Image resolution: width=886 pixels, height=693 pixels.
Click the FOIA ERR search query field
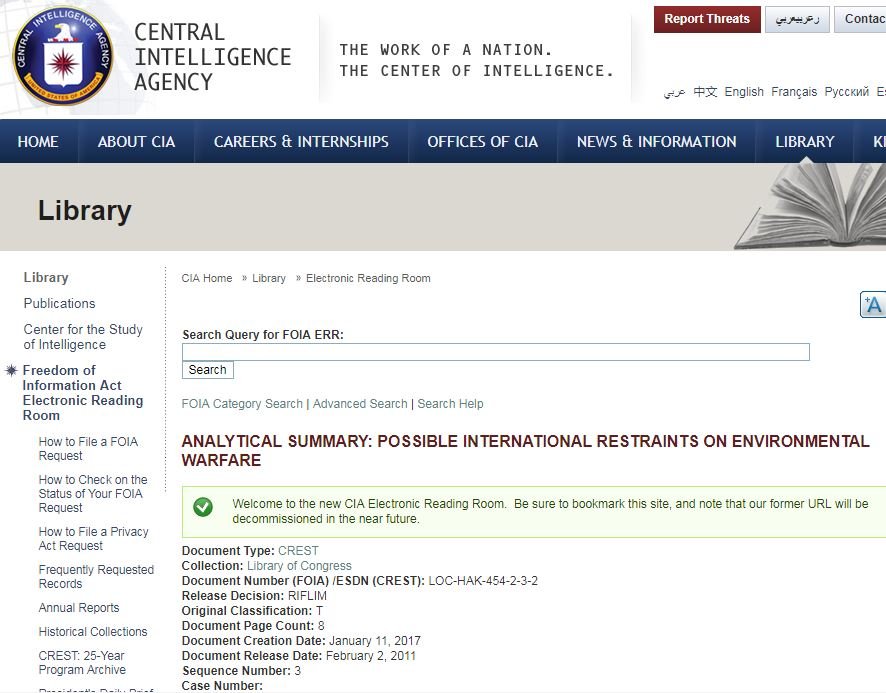tap(495, 352)
